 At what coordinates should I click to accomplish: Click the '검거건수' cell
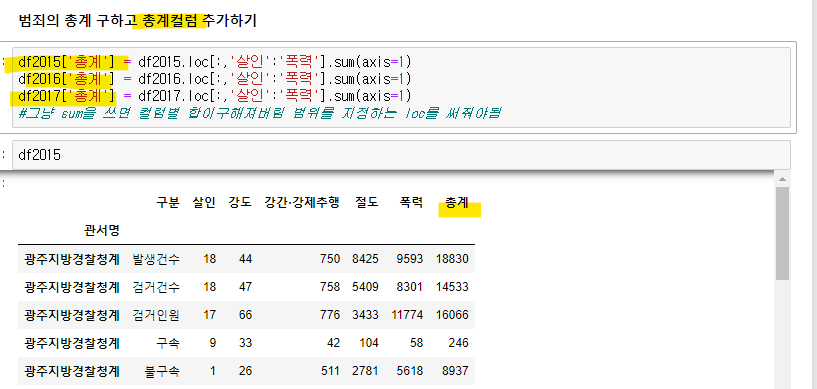point(156,287)
